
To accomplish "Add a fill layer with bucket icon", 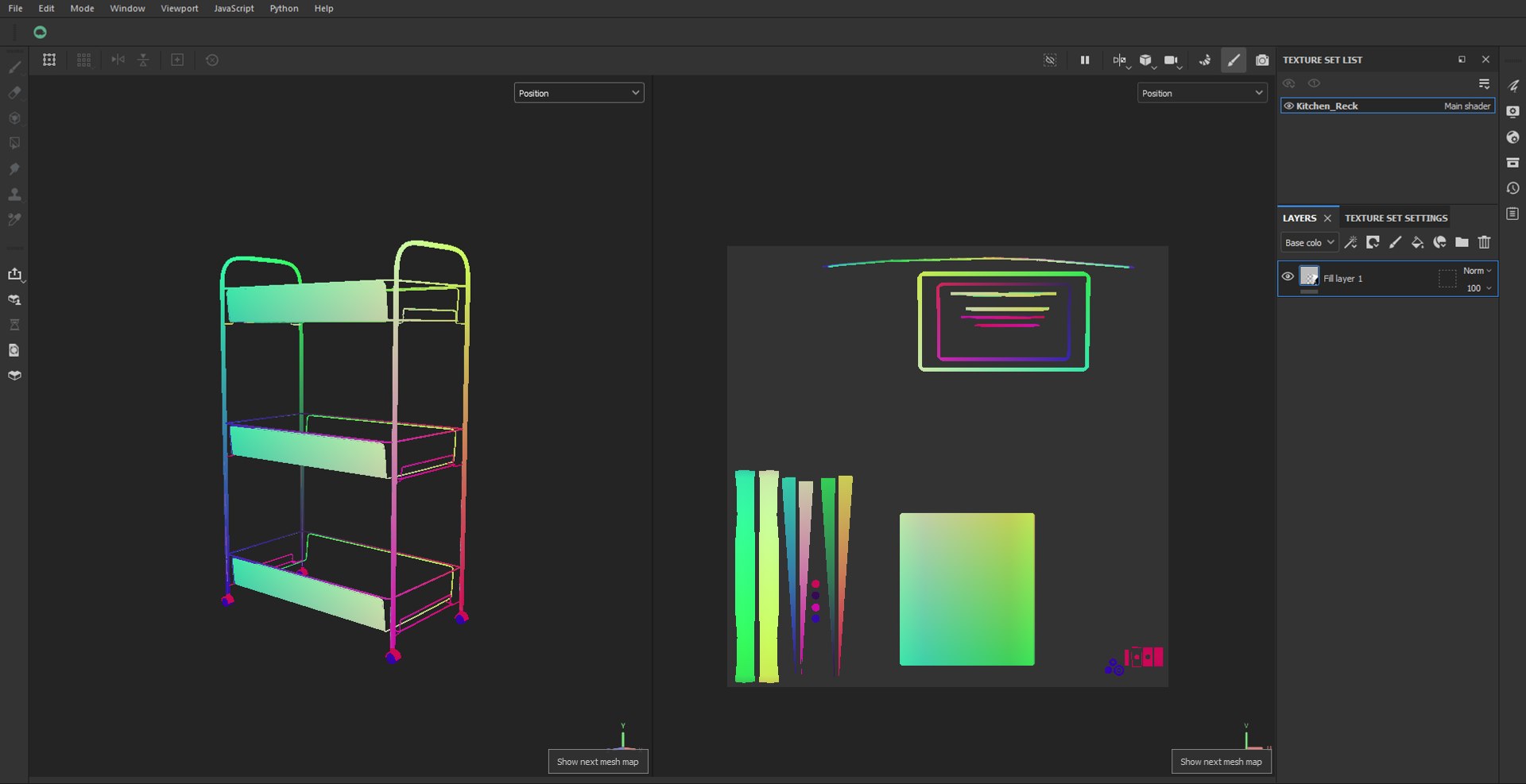I will [x=1417, y=242].
